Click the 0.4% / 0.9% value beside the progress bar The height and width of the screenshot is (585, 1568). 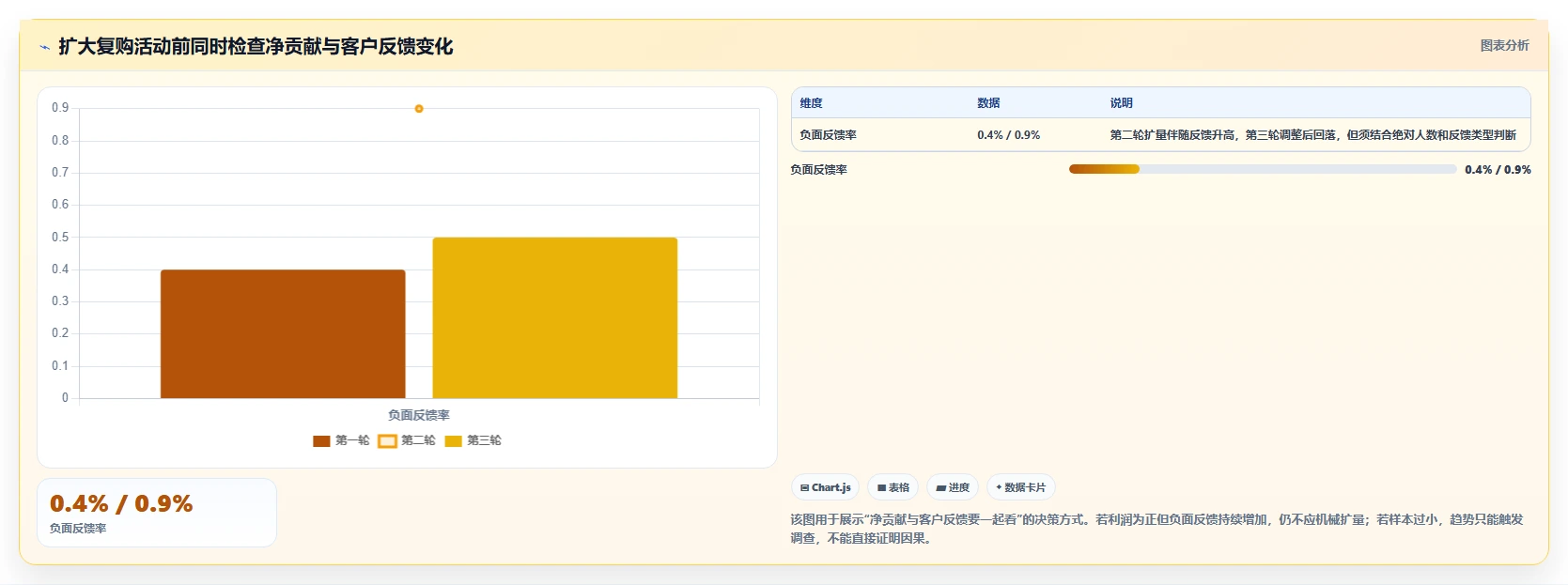[1498, 170]
